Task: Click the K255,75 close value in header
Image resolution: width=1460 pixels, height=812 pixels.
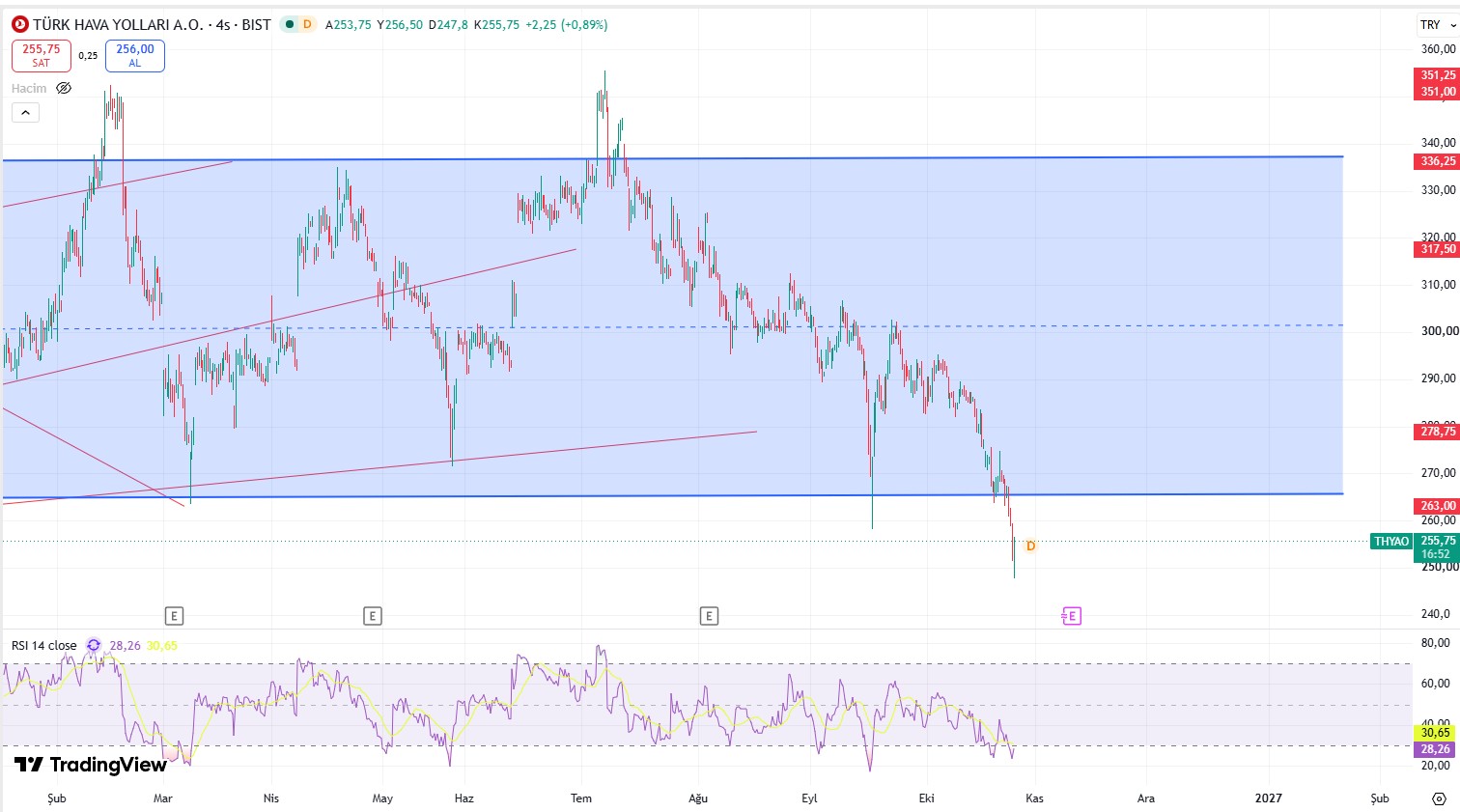Action: (496, 24)
